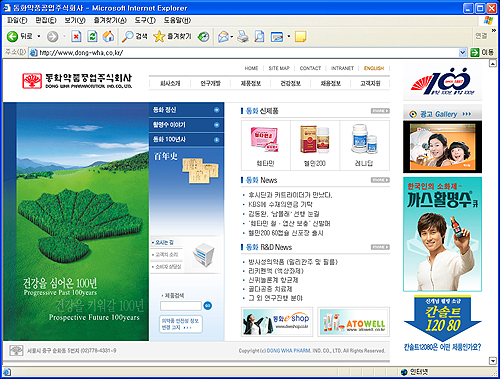Open the 편집(E) menu
This screenshot has height=379, width=500.
pyautogui.click(x=46, y=20)
